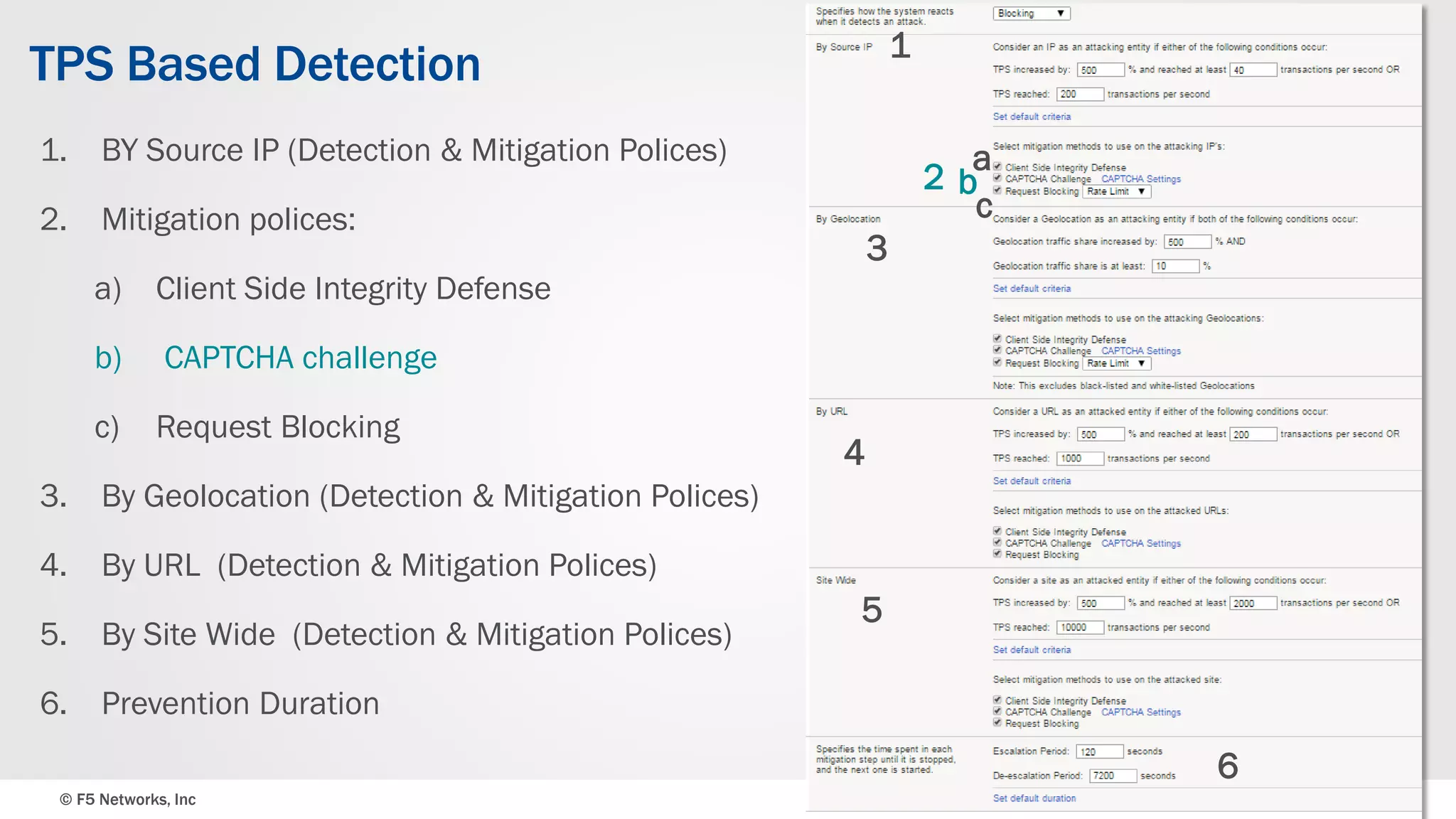Viewport: 1456px width, 819px height.
Task: Toggle Source IP Request Blocking checkbox
Action: click(x=997, y=190)
